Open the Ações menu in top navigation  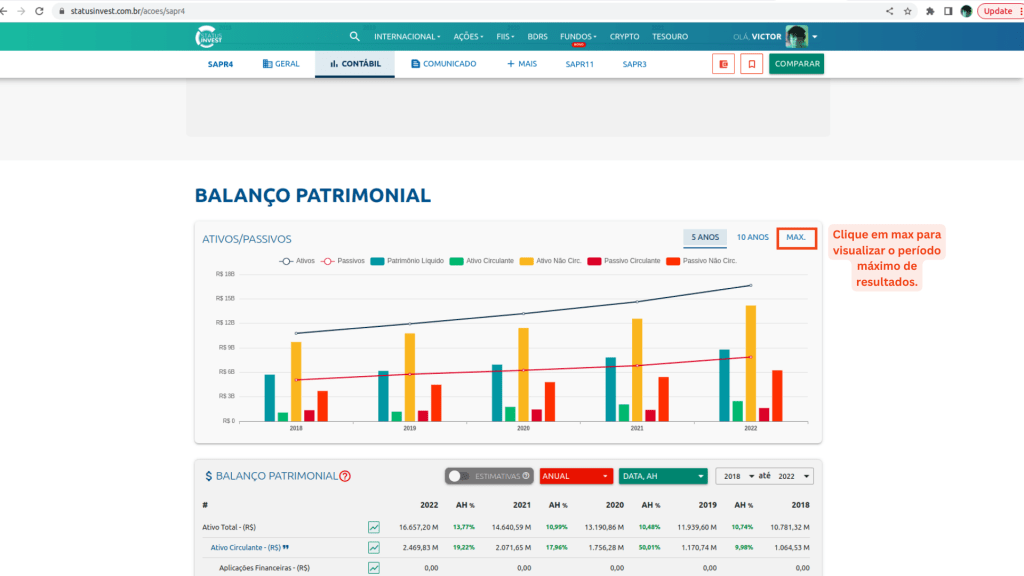pos(468,37)
